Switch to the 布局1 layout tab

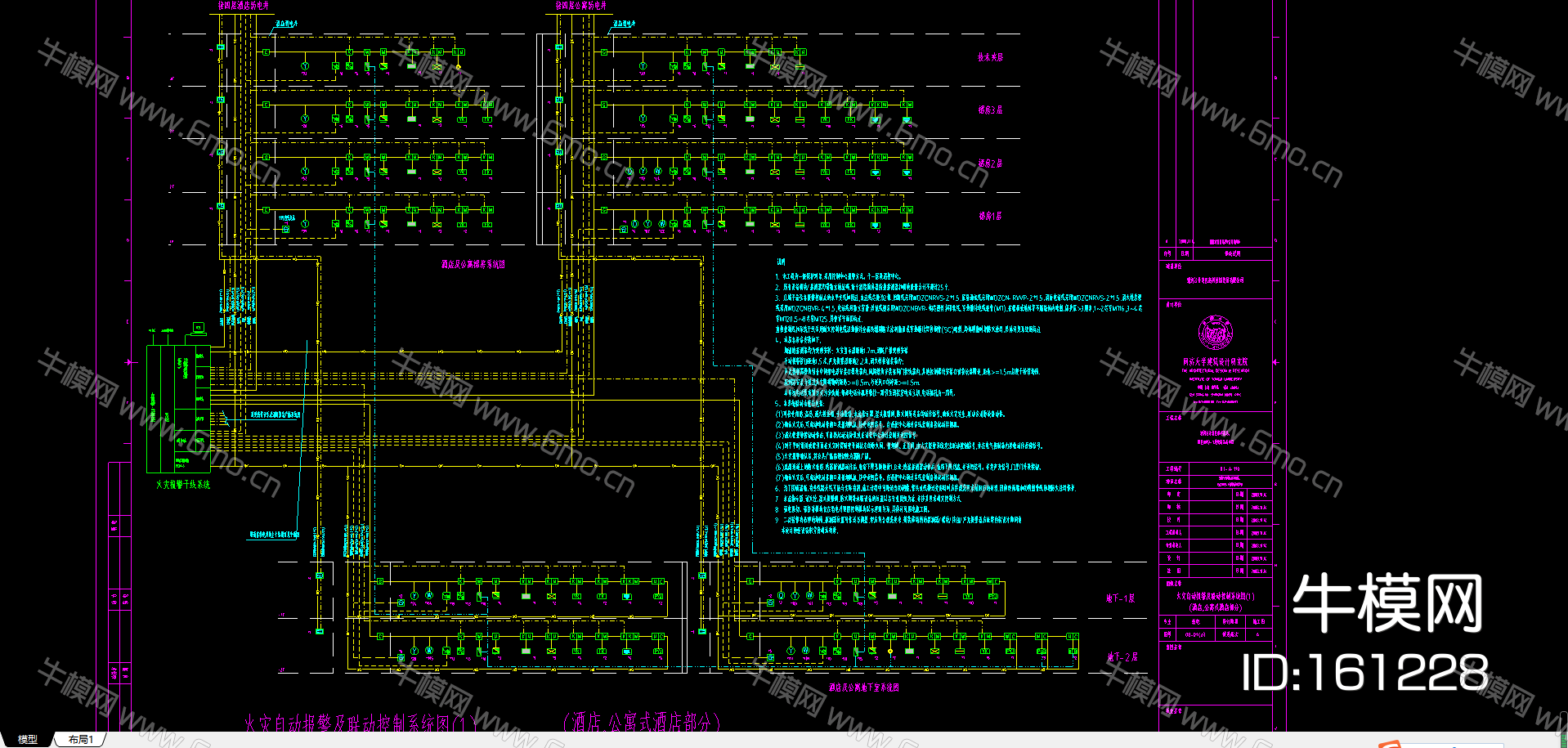81,739
